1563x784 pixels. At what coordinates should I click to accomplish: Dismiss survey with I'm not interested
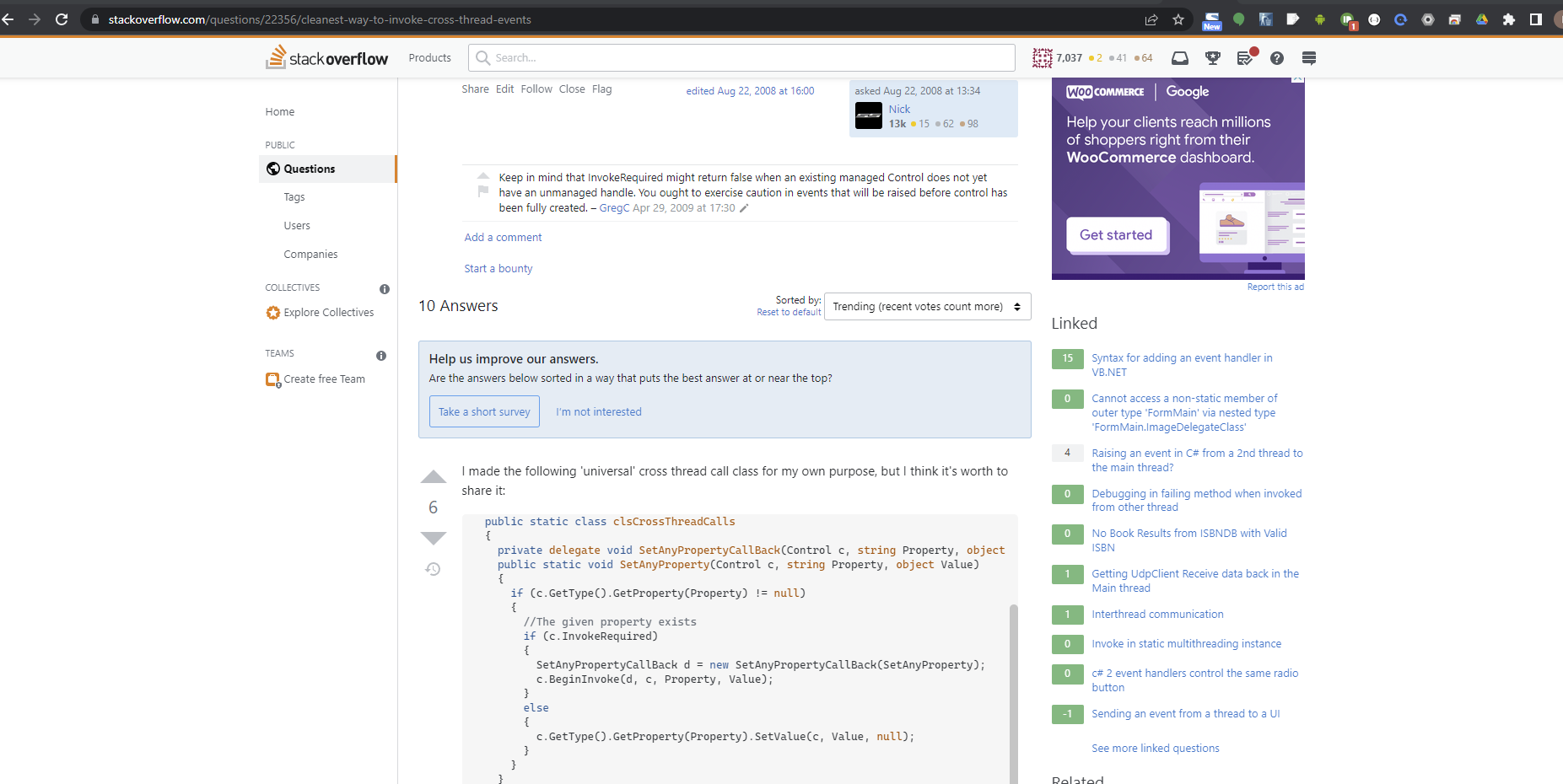point(599,412)
